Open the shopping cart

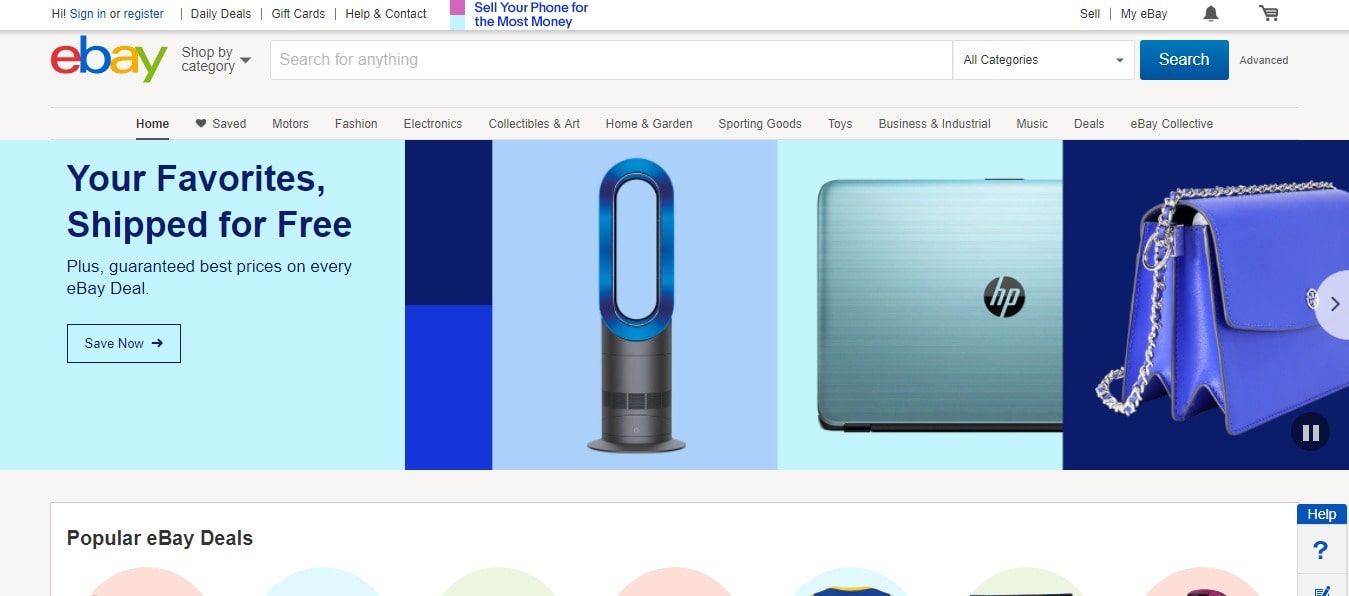pyautogui.click(x=1268, y=14)
